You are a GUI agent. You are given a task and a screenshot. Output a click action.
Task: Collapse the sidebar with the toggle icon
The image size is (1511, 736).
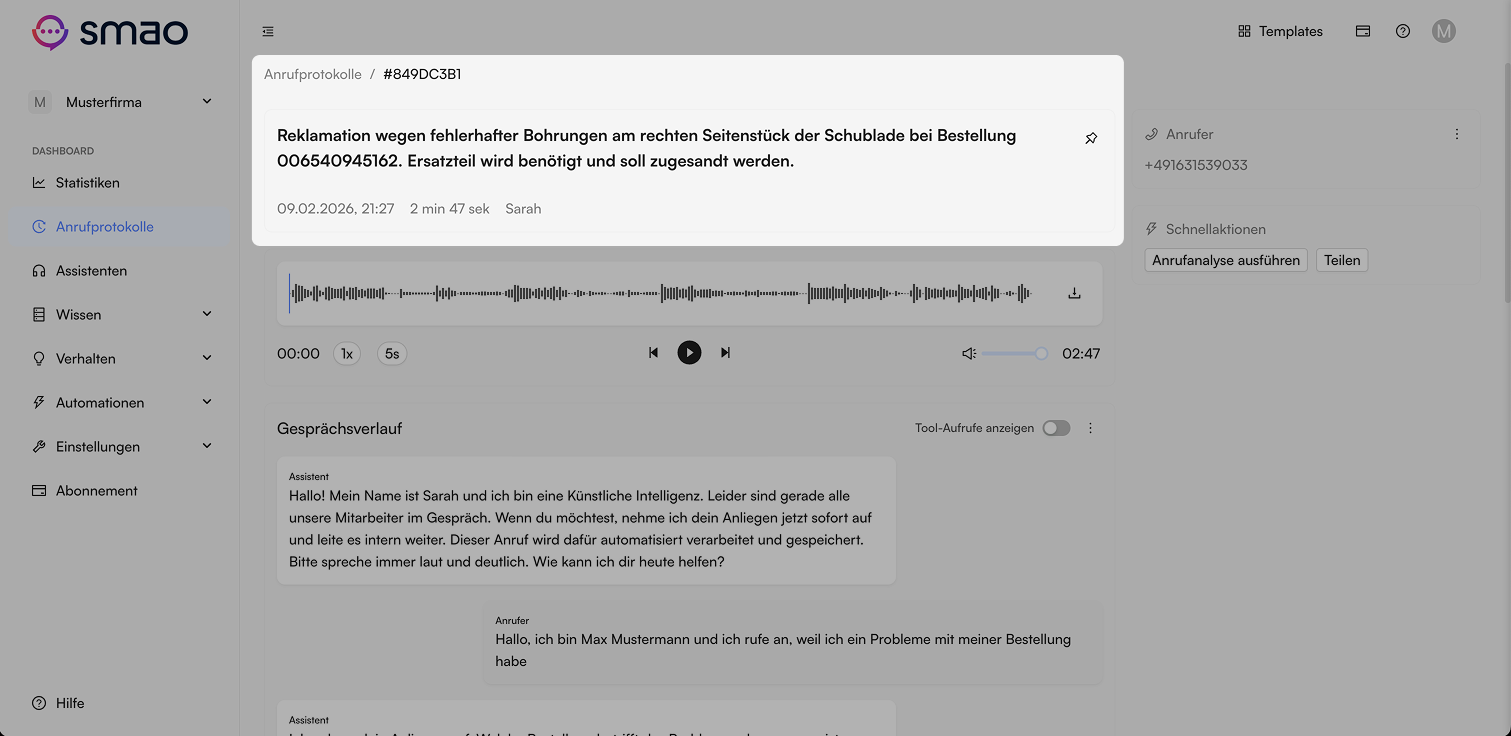click(x=268, y=32)
